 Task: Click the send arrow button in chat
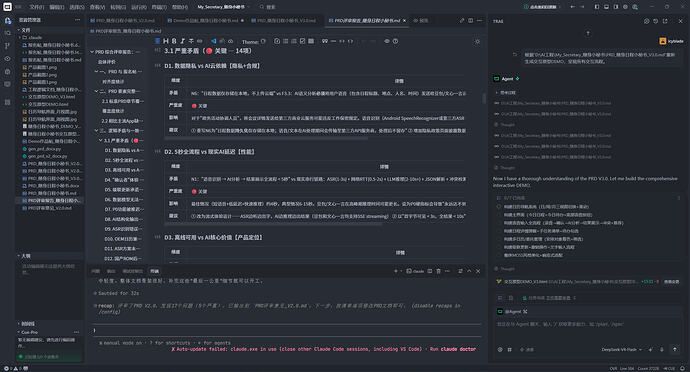pyautogui.click(x=675, y=349)
